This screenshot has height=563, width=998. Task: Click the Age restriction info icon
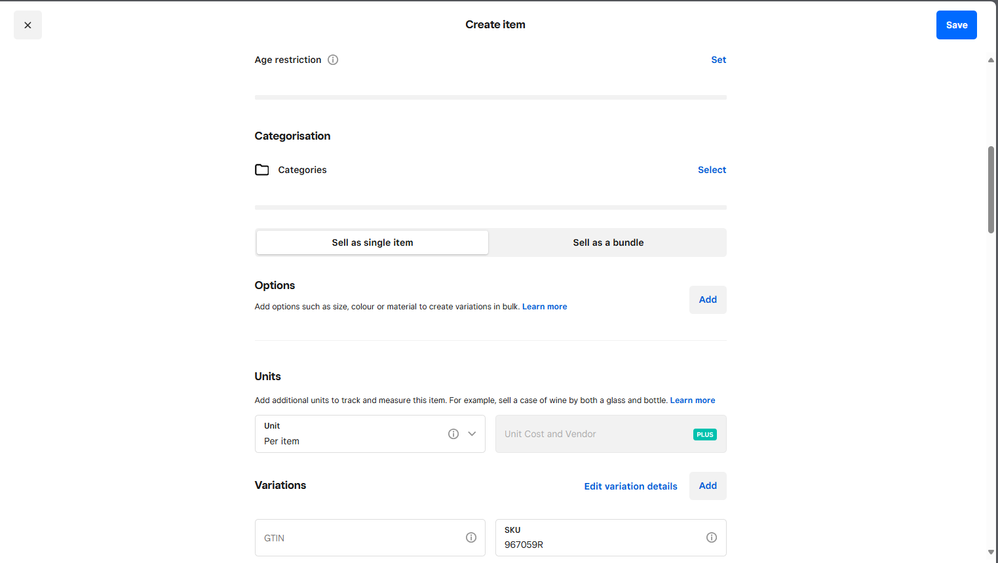point(333,60)
